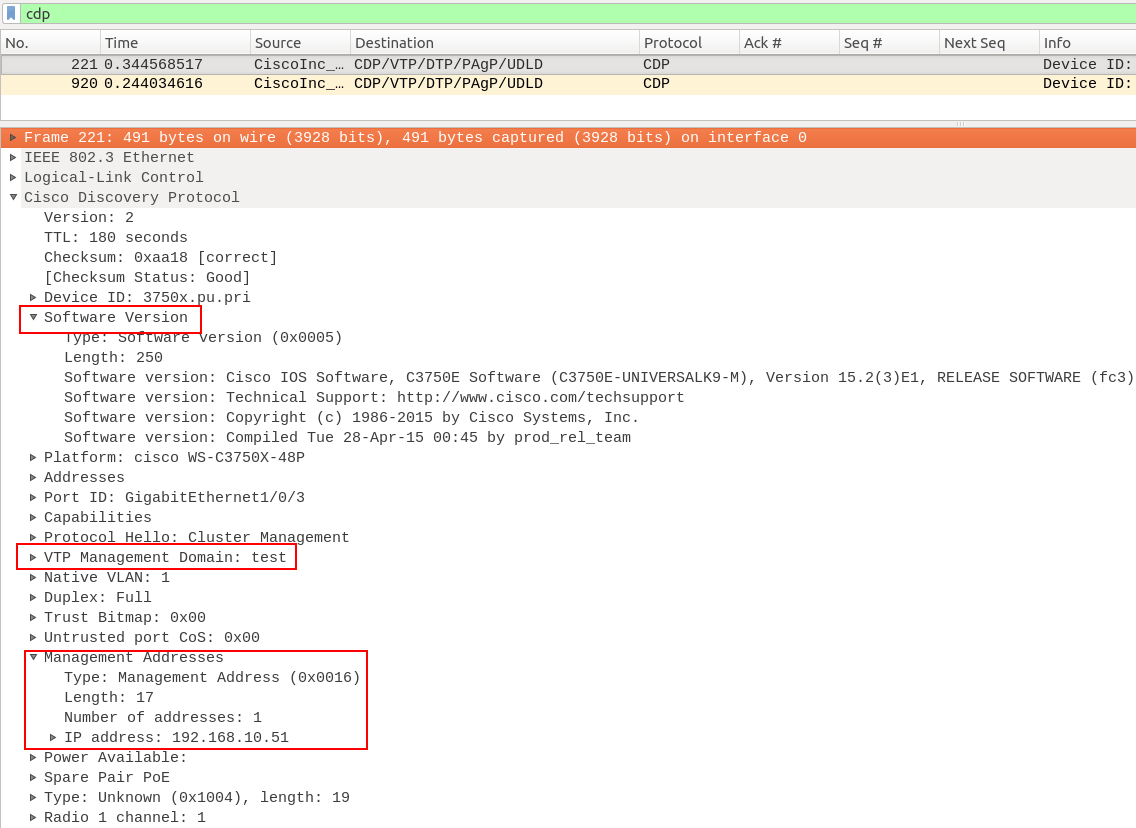Select the Version: 2 line
This screenshot has width=1136, height=828.
(x=89, y=217)
